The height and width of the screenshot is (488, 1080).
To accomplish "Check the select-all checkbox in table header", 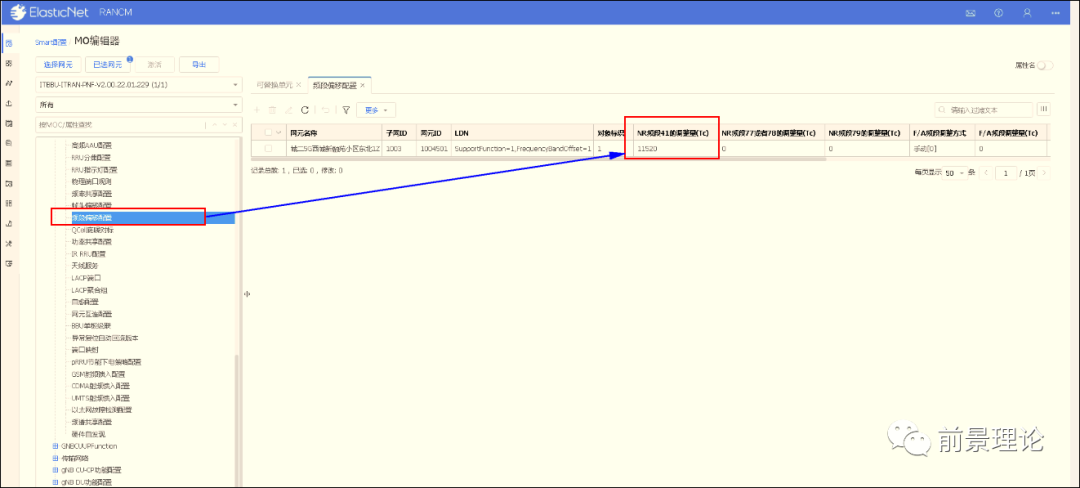I will pos(267,132).
